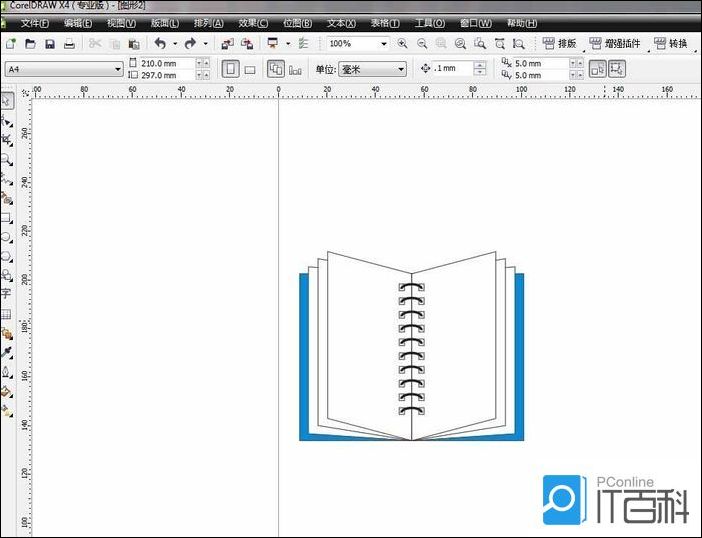702x538 pixels.
Task: Click the Zoom Out magnifier
Action: (x=422, y=43)
